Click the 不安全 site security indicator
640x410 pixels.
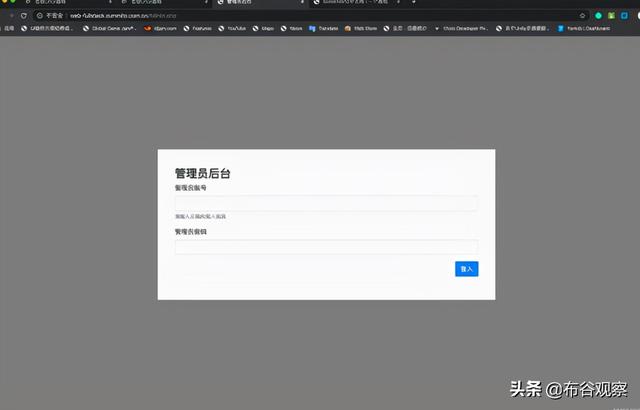point(50,16)
